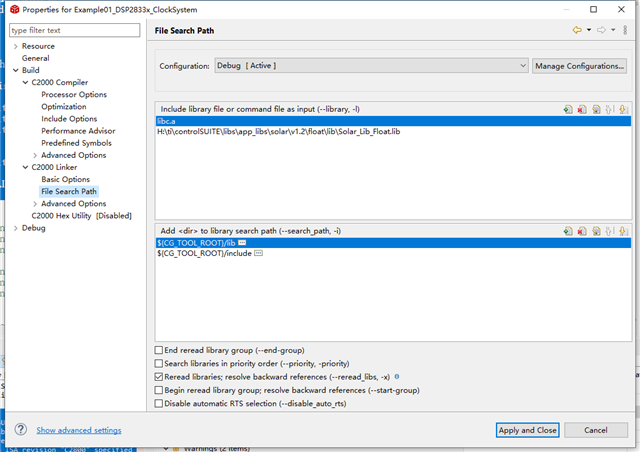
Task: Click Edit icon in library search path toolbar
Action: [x=595, y=231]
